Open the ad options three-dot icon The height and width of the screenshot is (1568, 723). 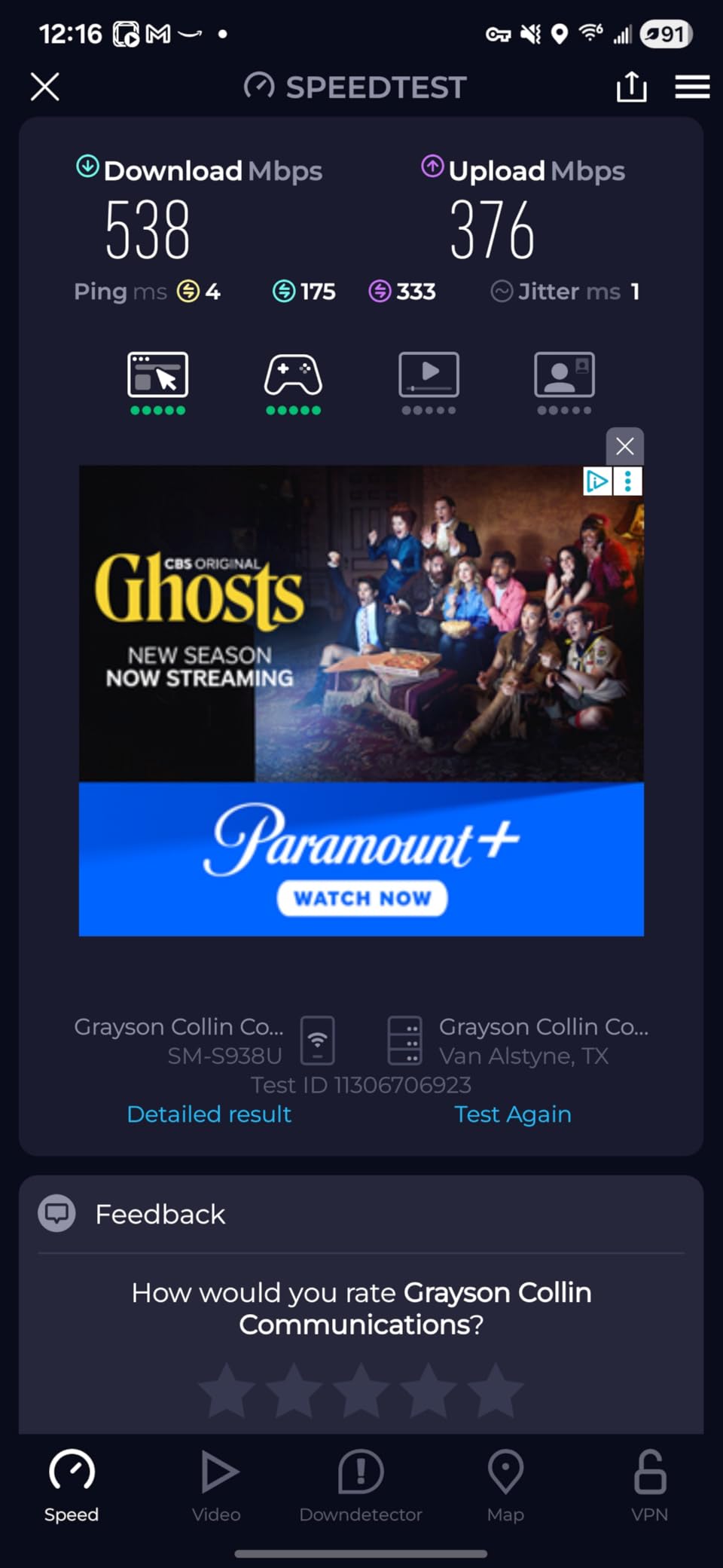[x=628, y=481]
